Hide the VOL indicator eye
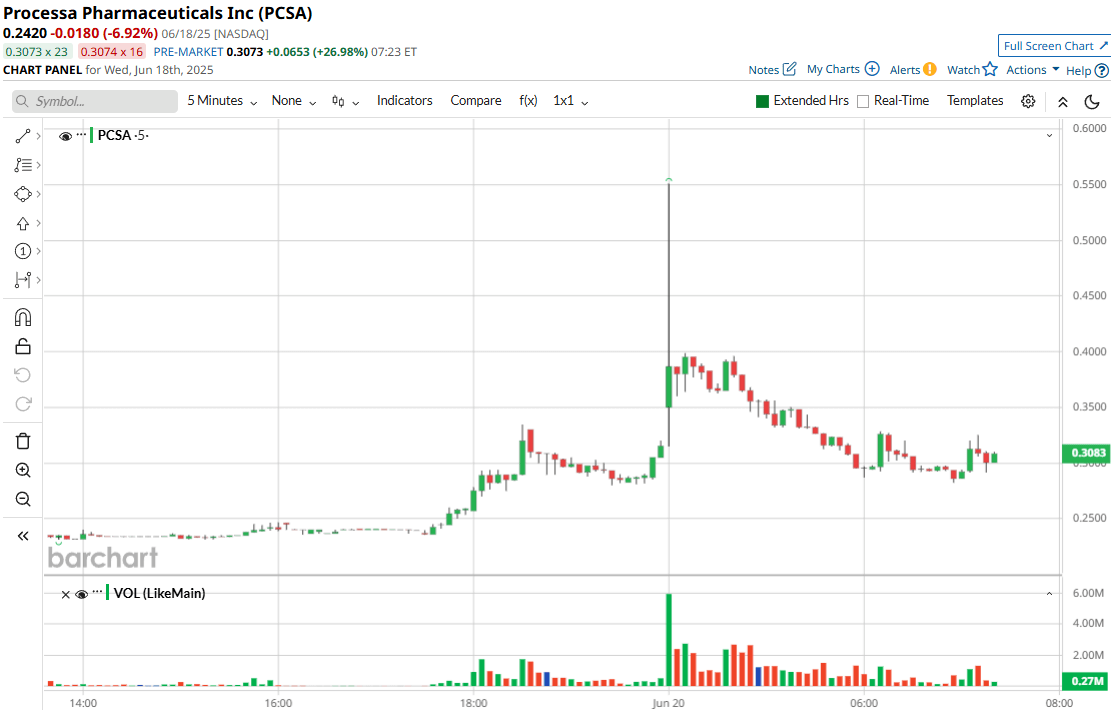 [81, 594]
